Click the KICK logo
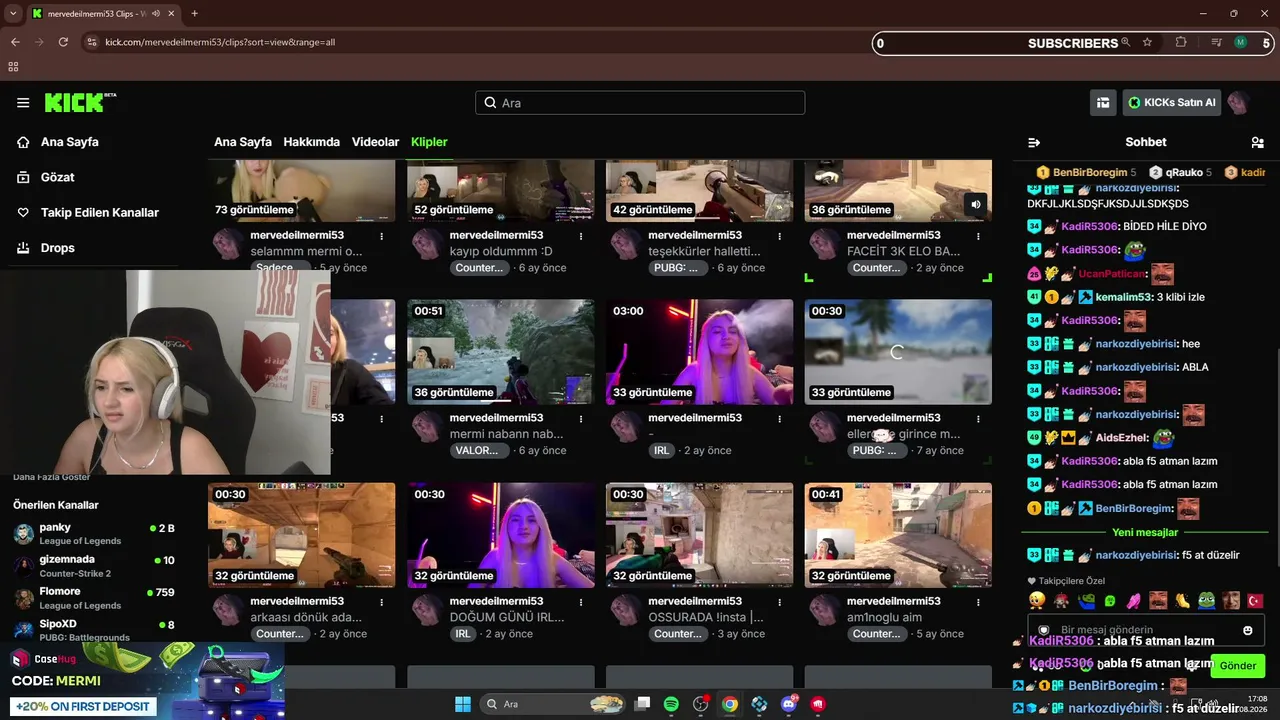Image resolution: width=1280 pixels, height=720 pixels. 80,102
